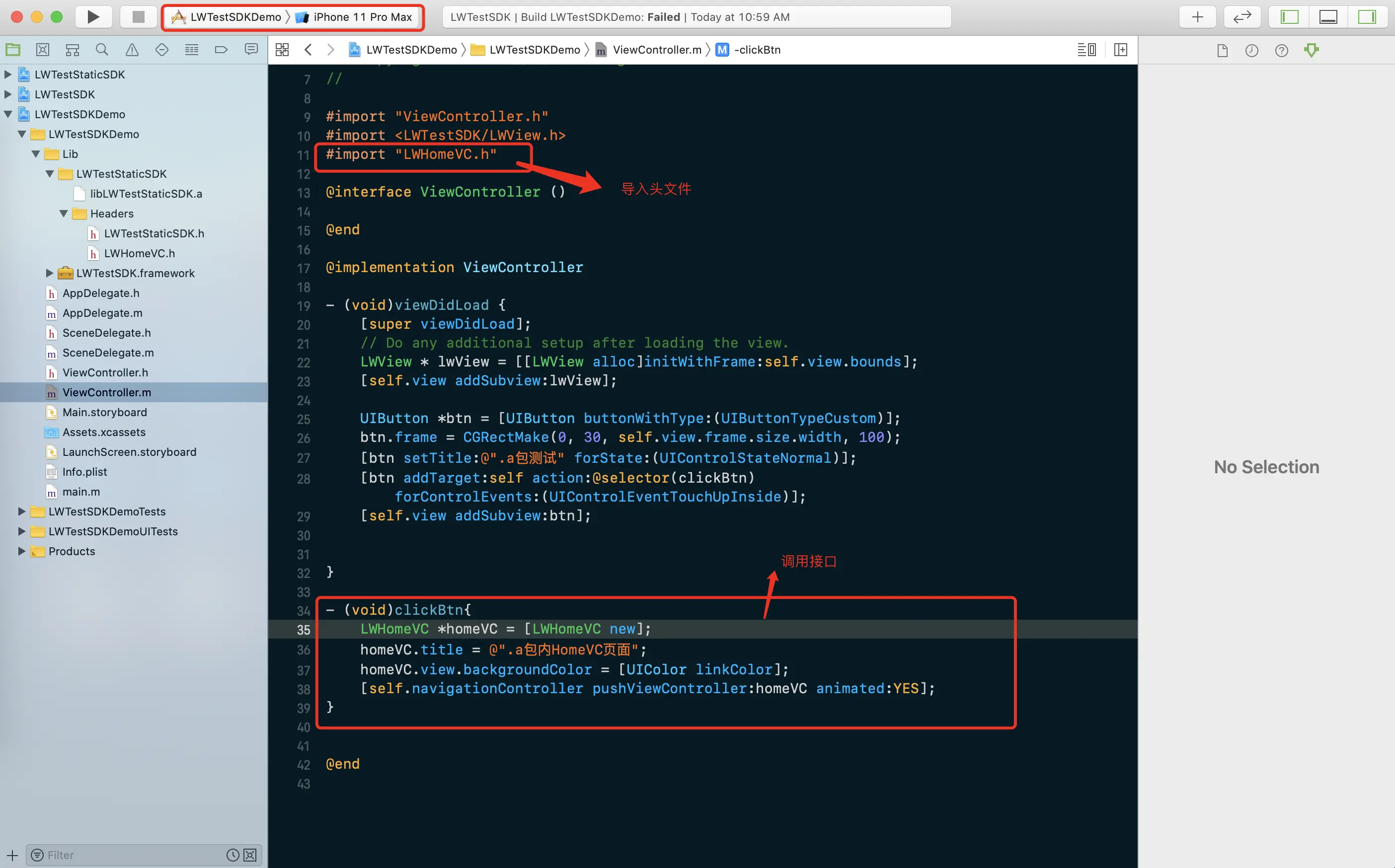Click the Stop button in toolbar

(x=138, y=17)
